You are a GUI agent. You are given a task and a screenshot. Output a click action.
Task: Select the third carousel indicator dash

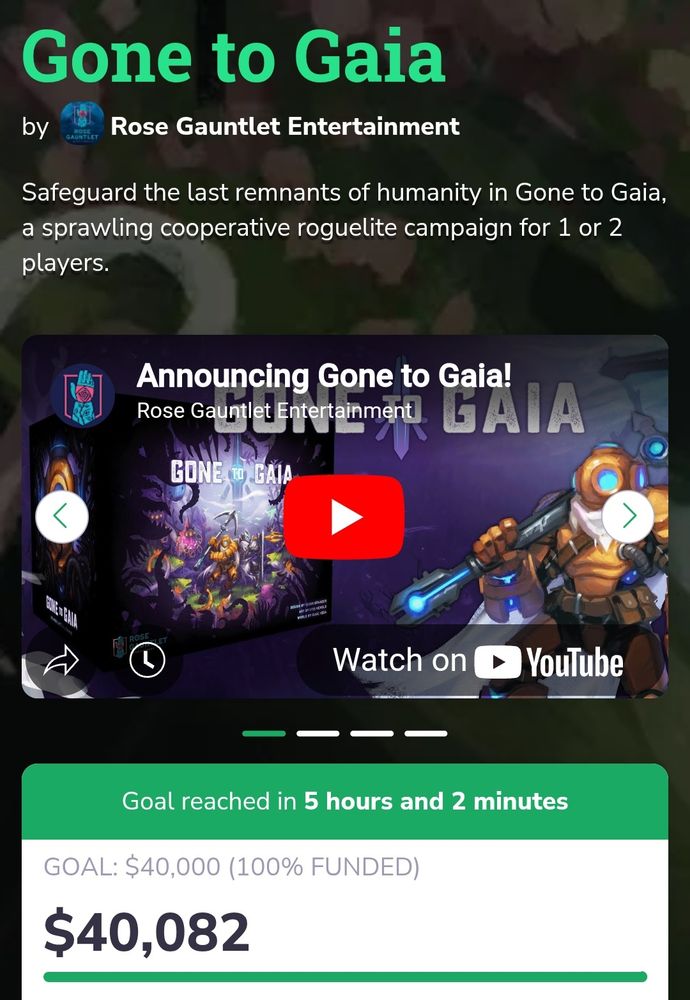(x=372, y=733)
